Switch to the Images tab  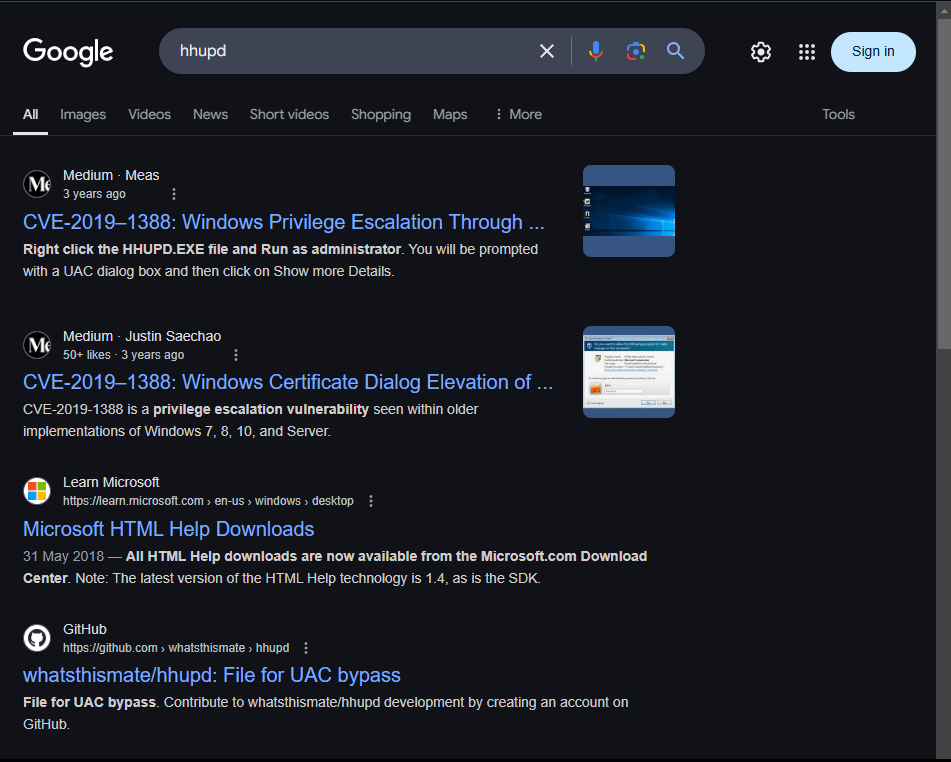tap(83, 114)
